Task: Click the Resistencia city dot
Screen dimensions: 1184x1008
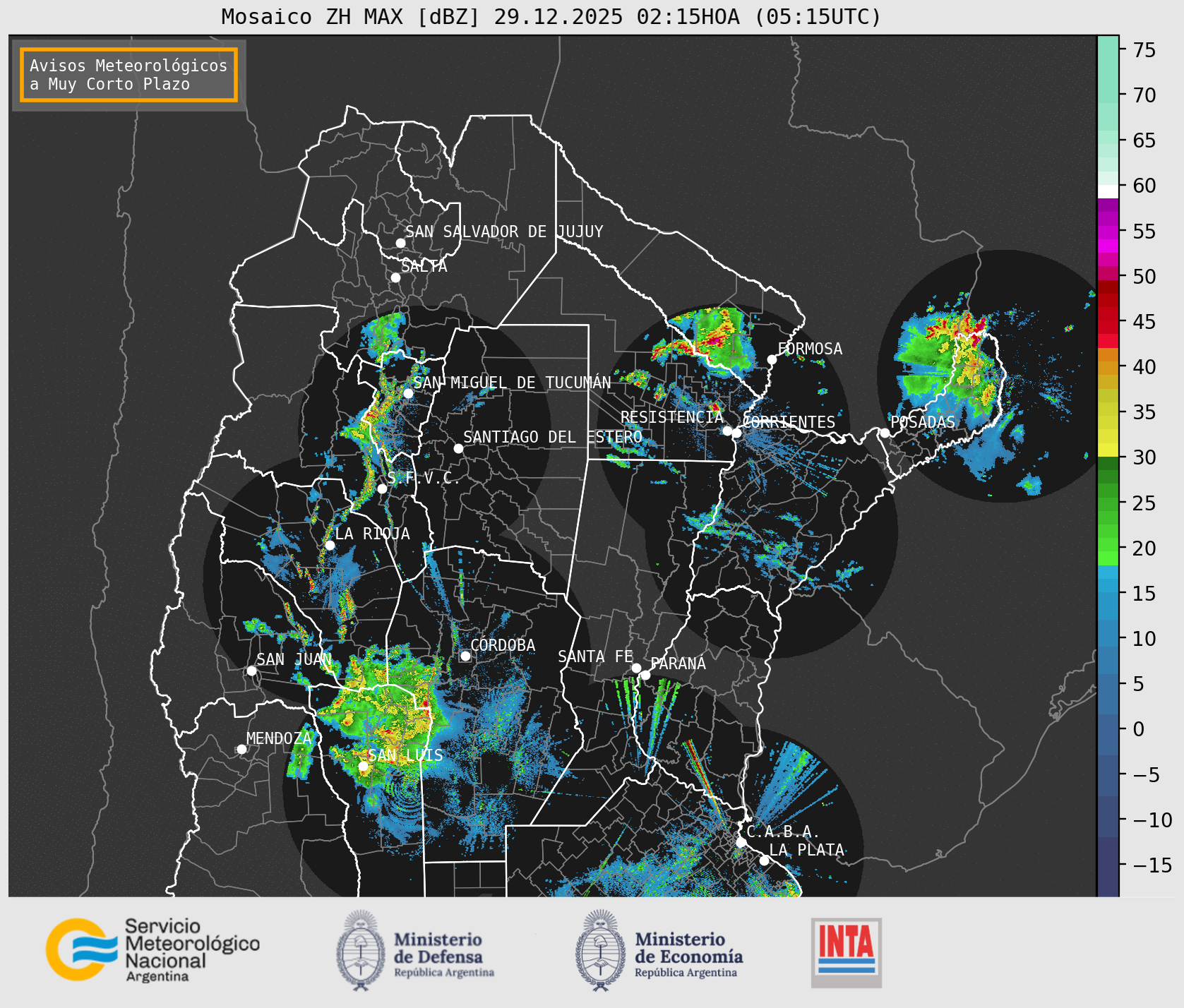Action: pyautogui.click(x=727, y=431)
